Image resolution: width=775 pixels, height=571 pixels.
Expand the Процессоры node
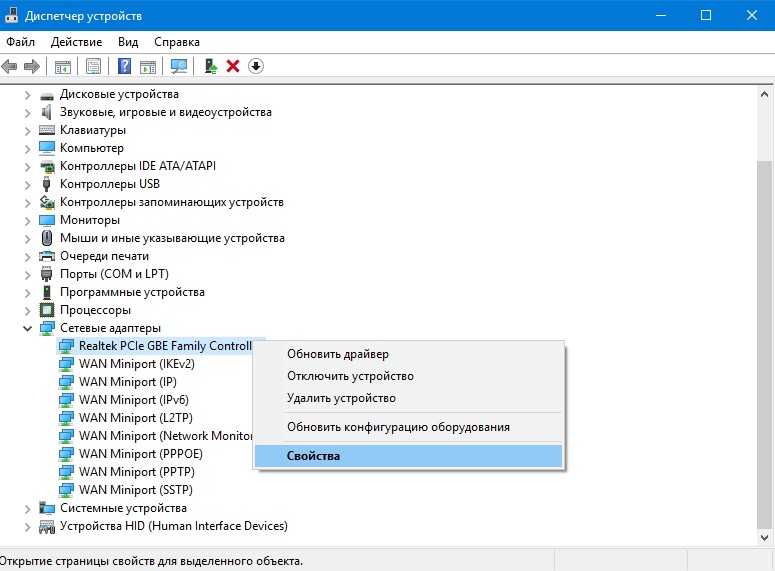click(x=28, y=310)
